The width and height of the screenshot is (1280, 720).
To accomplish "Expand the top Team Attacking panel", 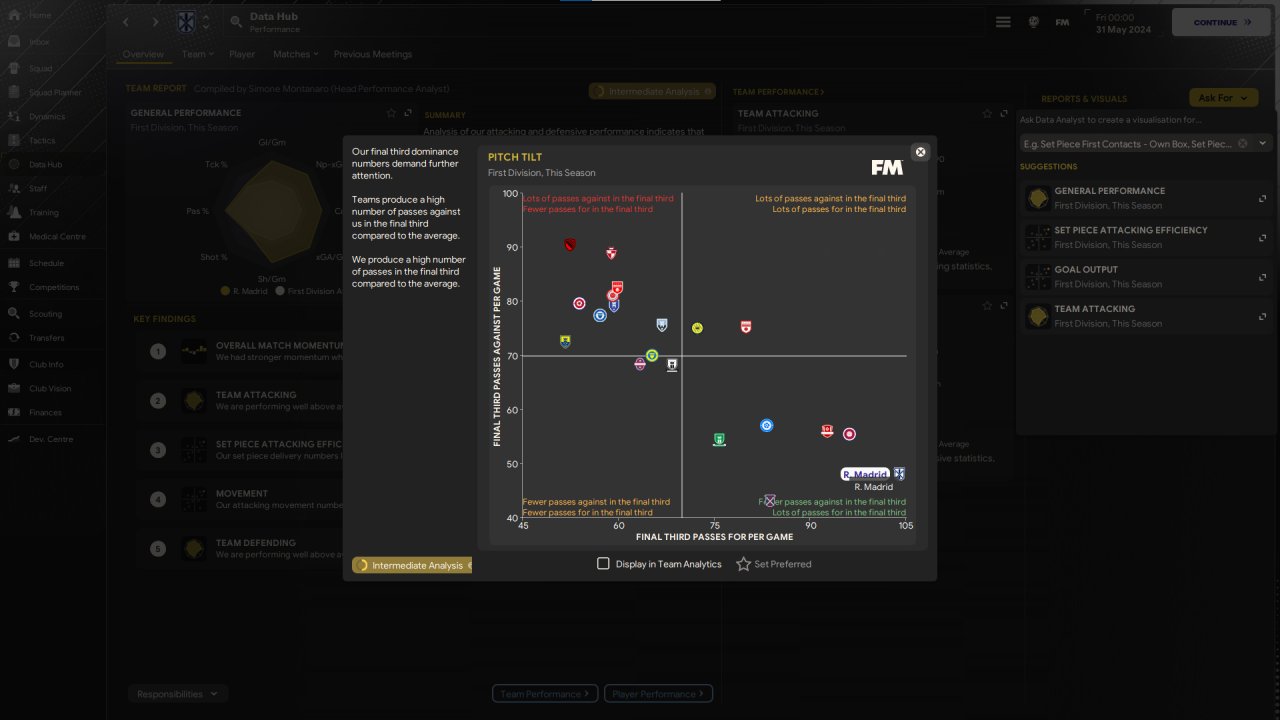I will pyautogui.click(x=1003, y=113).
